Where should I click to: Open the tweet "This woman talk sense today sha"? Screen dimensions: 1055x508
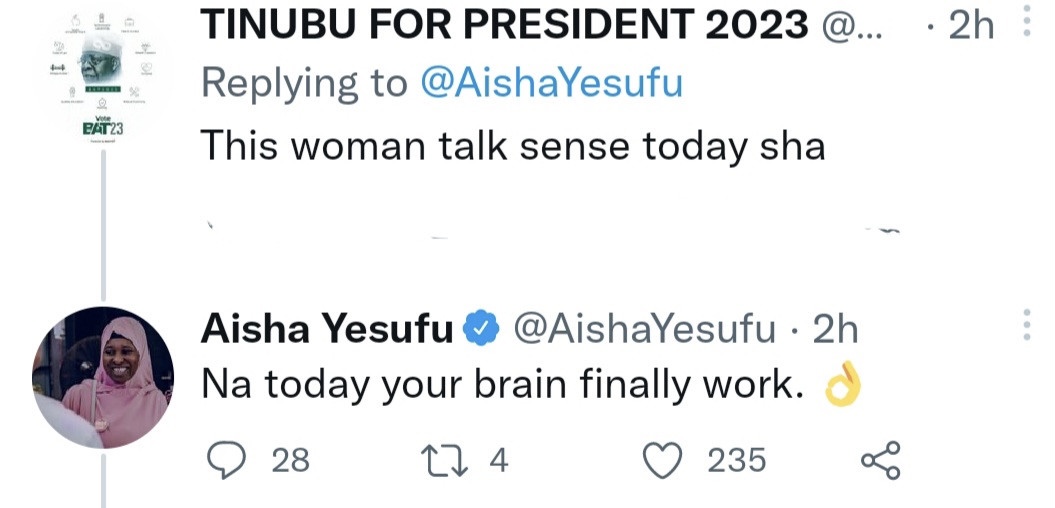[513, 146]
